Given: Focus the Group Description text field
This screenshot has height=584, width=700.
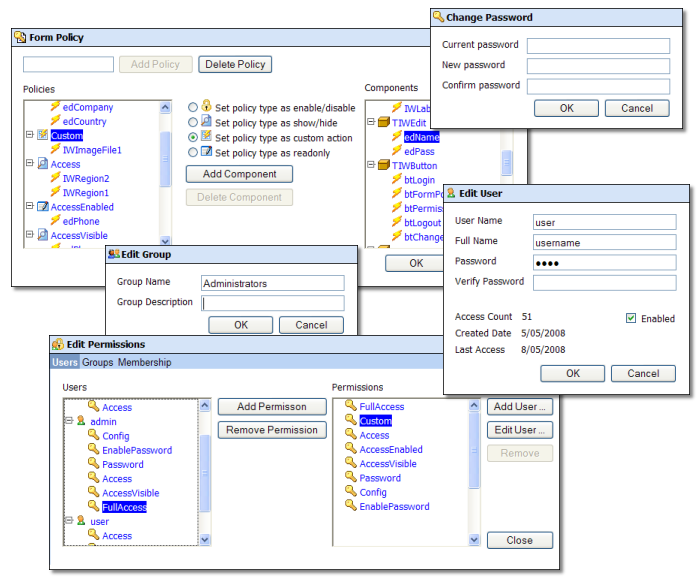Looking at the screenshot, I should (272, 303).
